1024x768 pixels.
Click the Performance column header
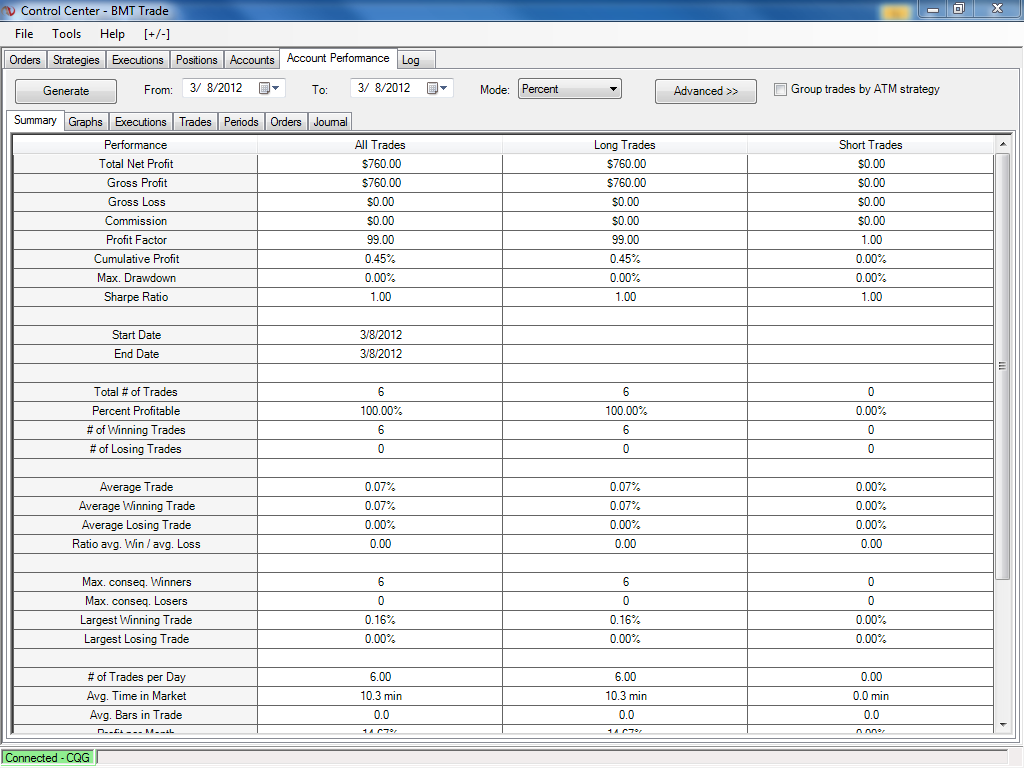click(135, 145)
